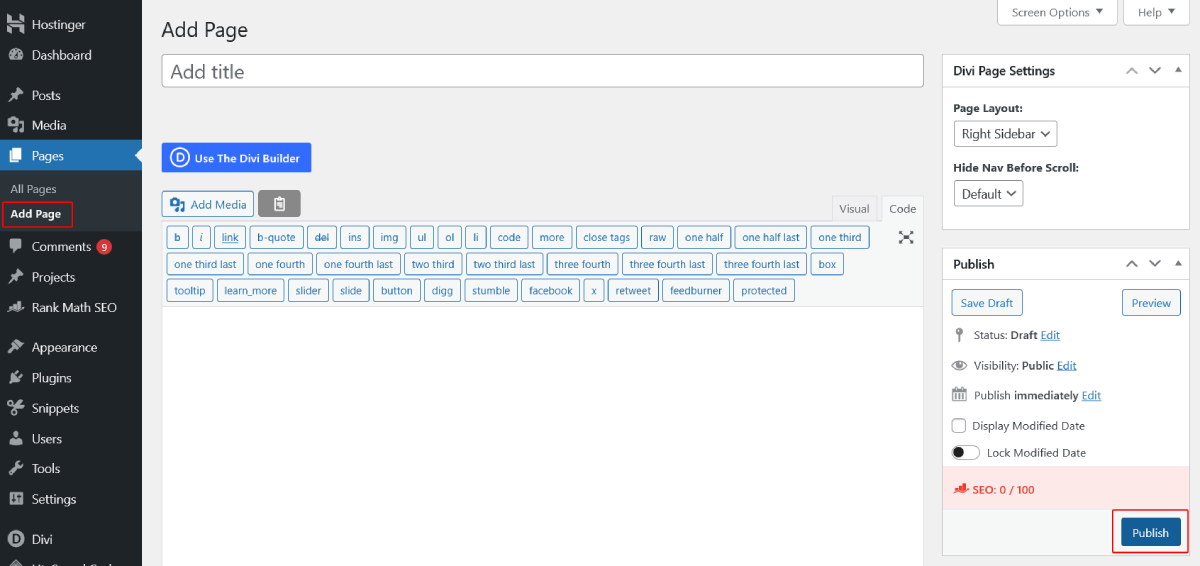The height and width of the screenshot is (566, 1200).
Task: Click the blue Publish button
Action: coord(1150,532)
